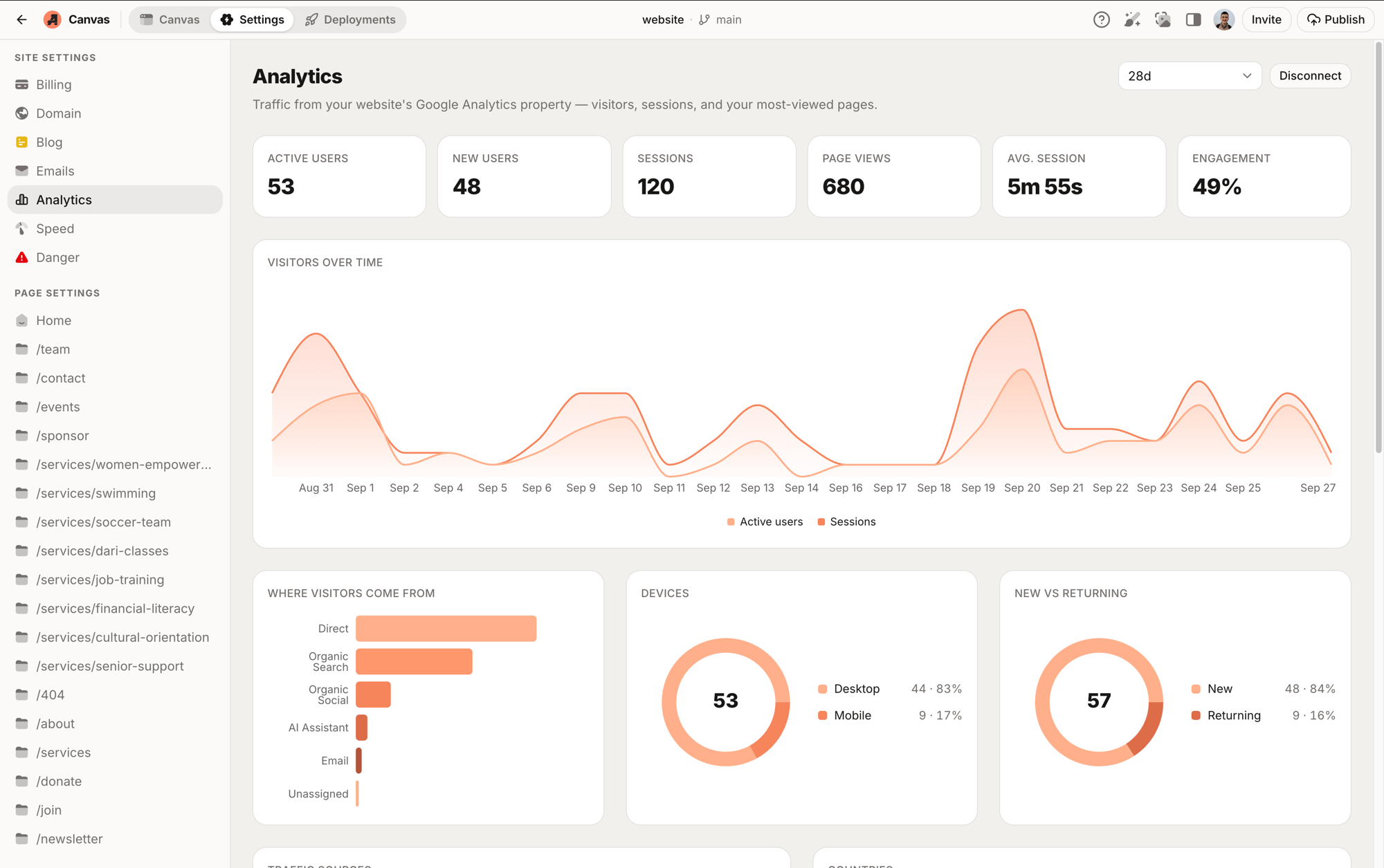1384x868 pixels.
Task: Click the Speed gauge icon
Action: coord(22,228)
